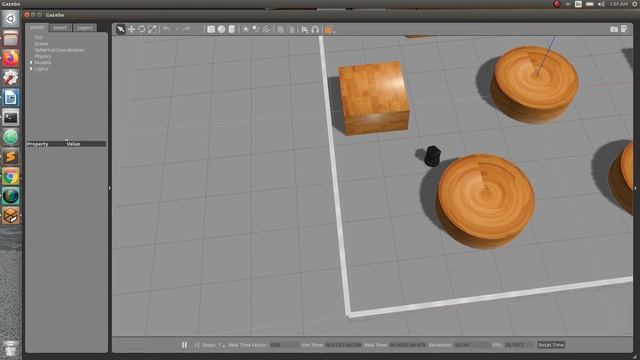Image resolution: width=640 pixels, height=360 pixels.
Task: Open the system settings gear in the top bar
Action: pos(635,4)
